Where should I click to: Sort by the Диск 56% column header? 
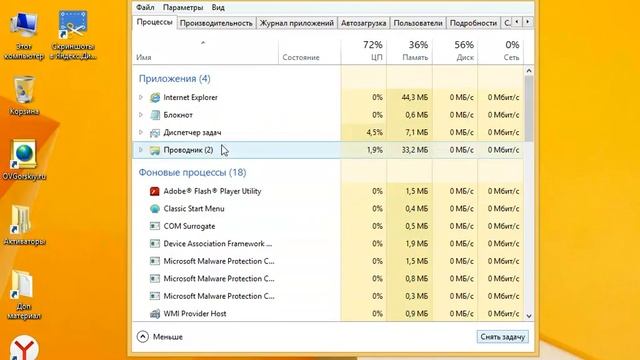click(455, 52)
